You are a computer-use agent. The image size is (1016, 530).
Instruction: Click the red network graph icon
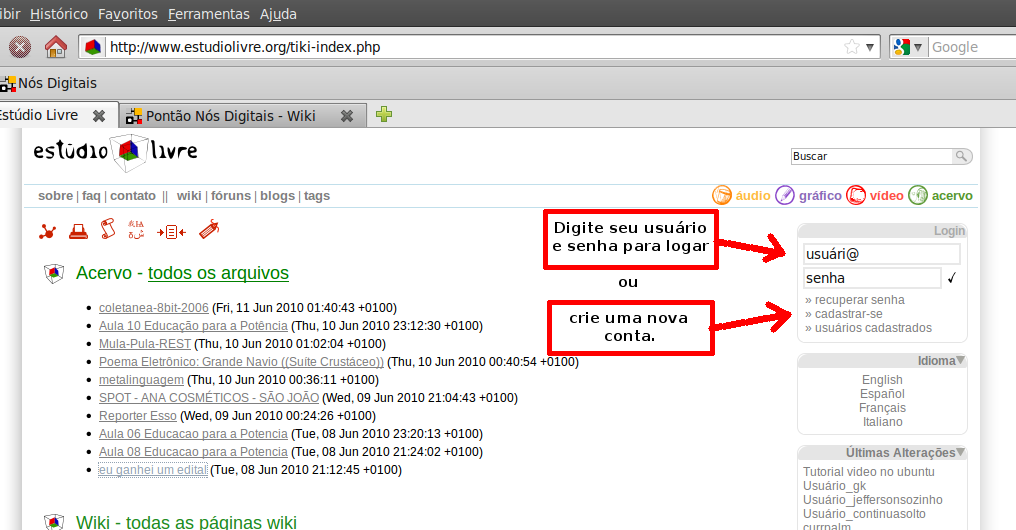pyautogui.click(x=47, y=232)
